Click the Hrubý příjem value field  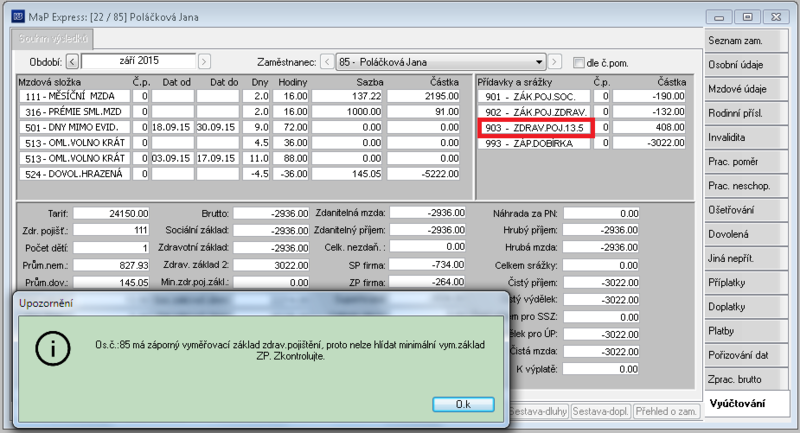pos(601,231)
